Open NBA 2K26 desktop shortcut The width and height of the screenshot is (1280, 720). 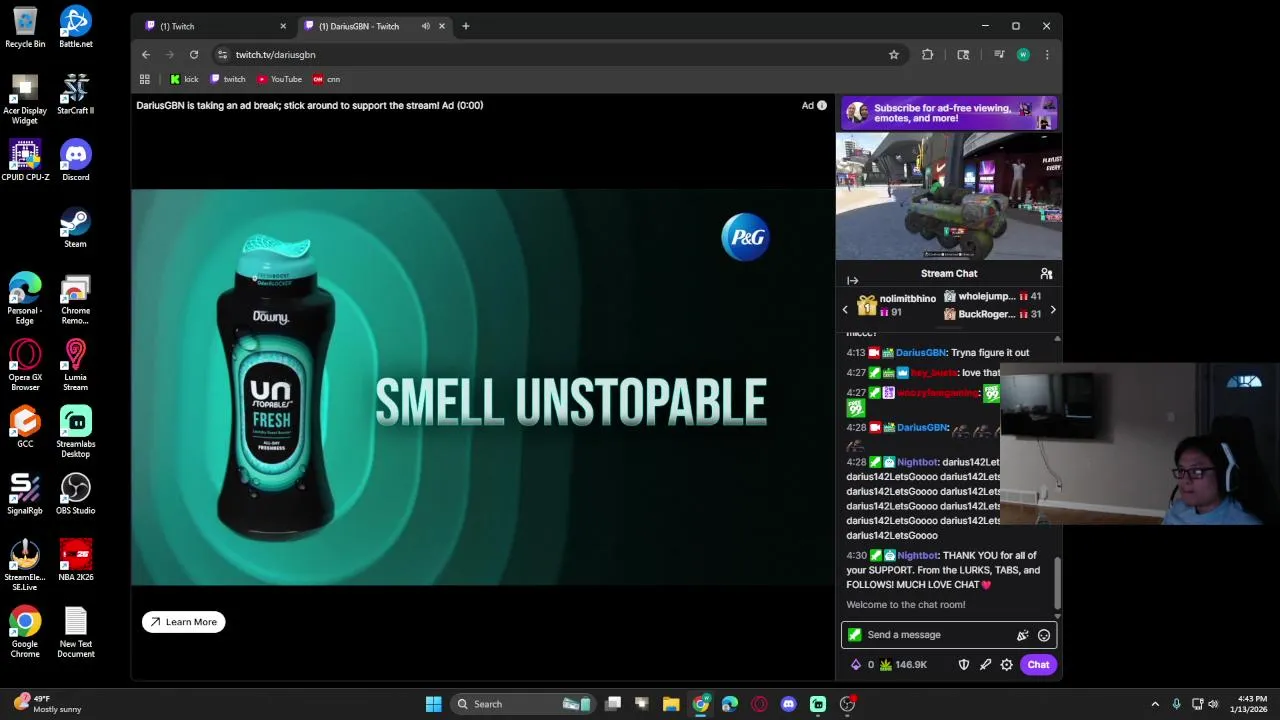pos(75,561)
